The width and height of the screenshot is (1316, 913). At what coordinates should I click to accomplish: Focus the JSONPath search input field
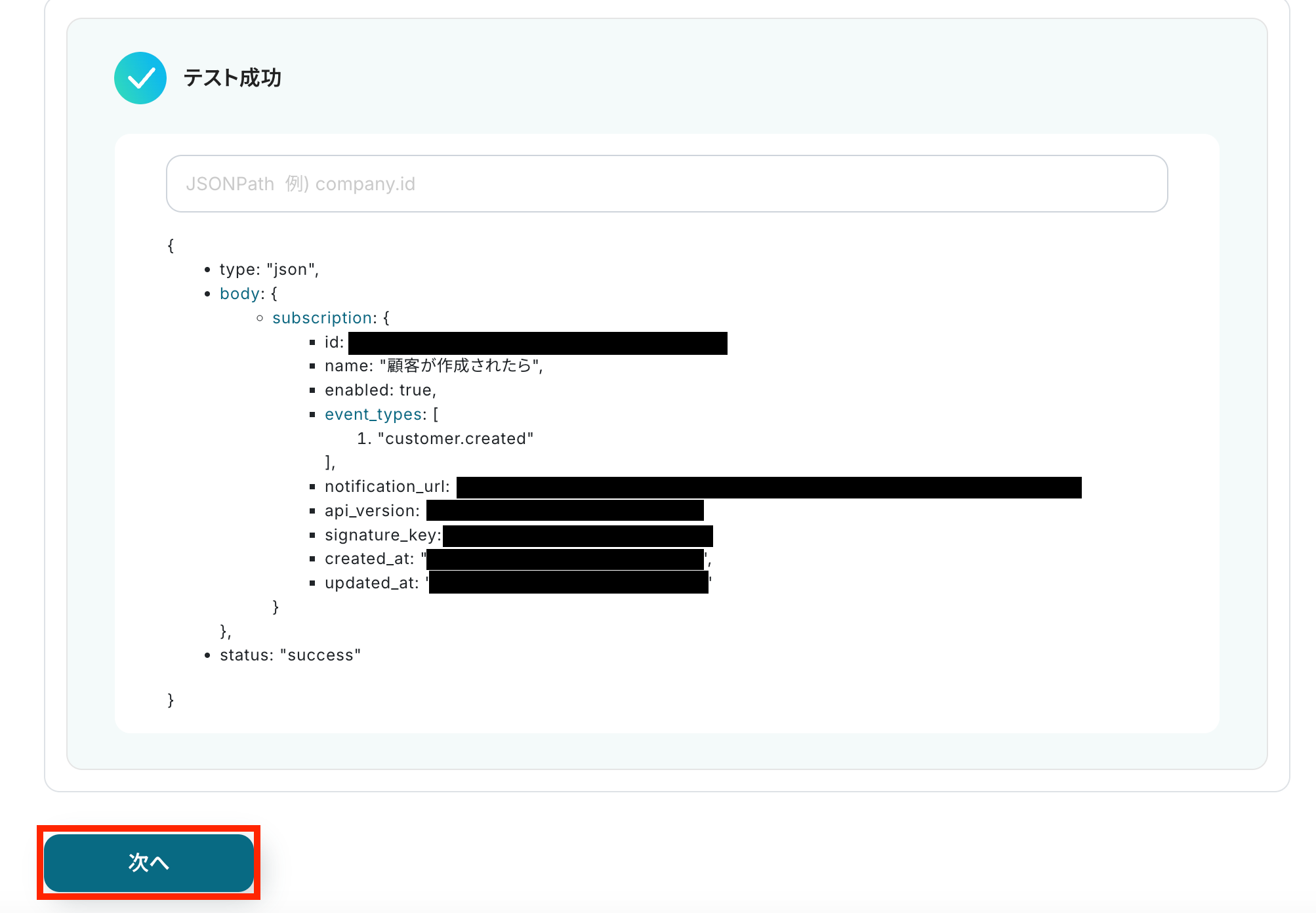click(x=667, y=184)
